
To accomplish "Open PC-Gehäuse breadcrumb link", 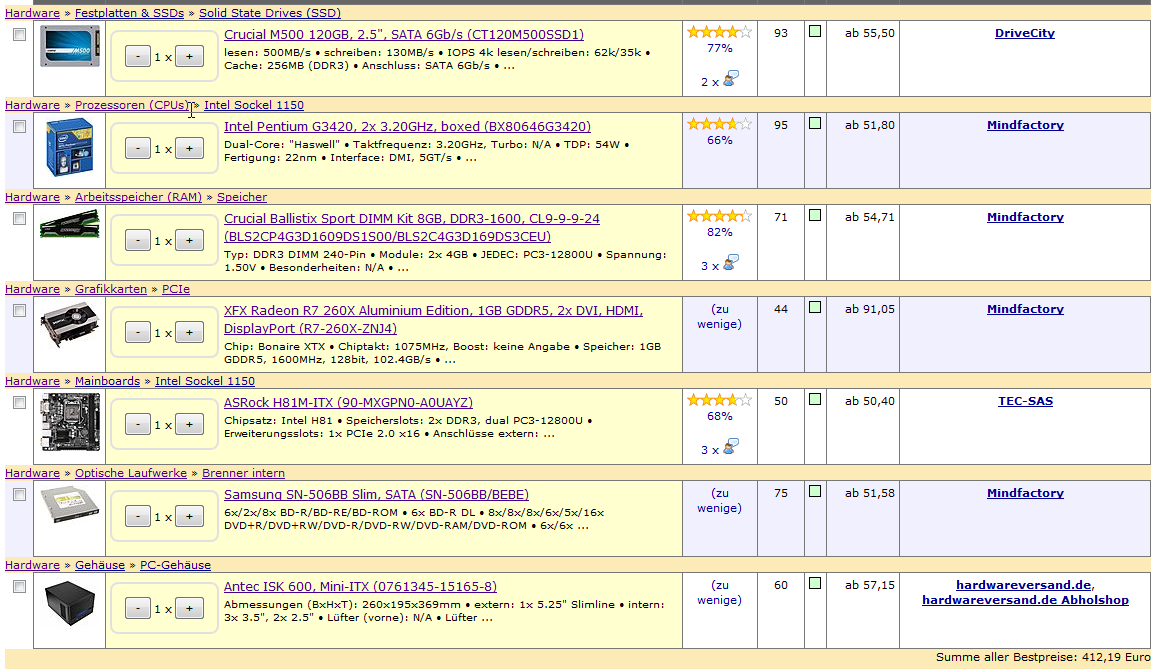I will pyautogui.click(x=176, y=565).
